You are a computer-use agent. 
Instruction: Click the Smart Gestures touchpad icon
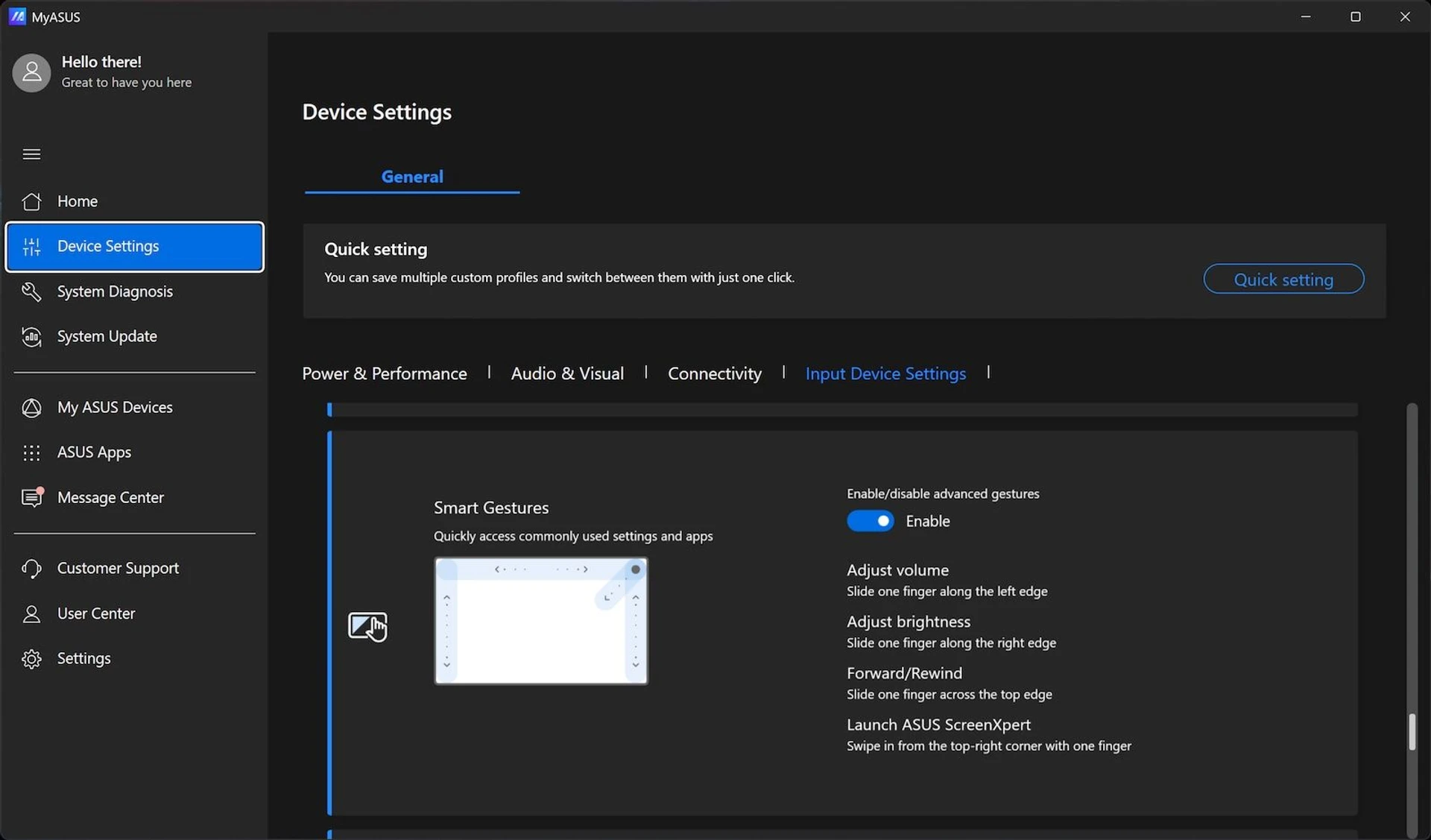pos(367,626)
